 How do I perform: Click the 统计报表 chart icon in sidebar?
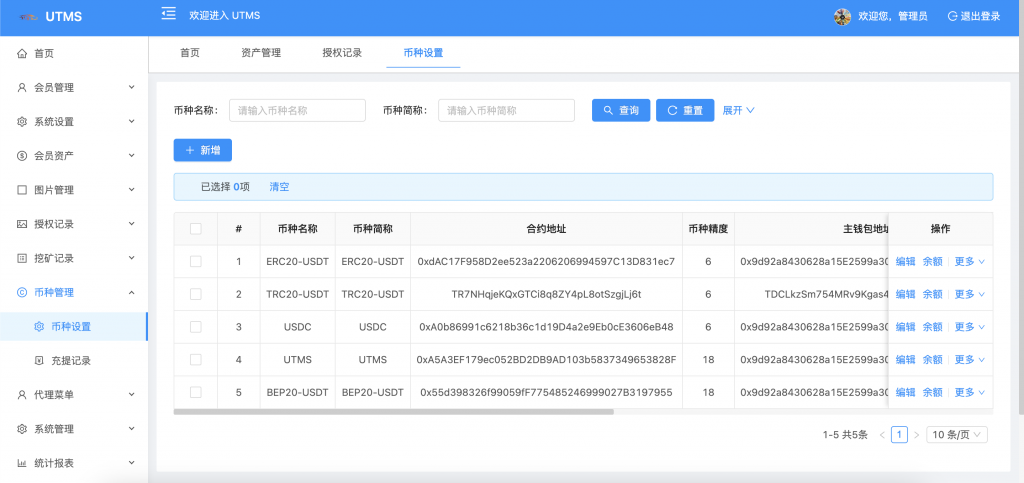pyautogui.click(x=22, y=463)
